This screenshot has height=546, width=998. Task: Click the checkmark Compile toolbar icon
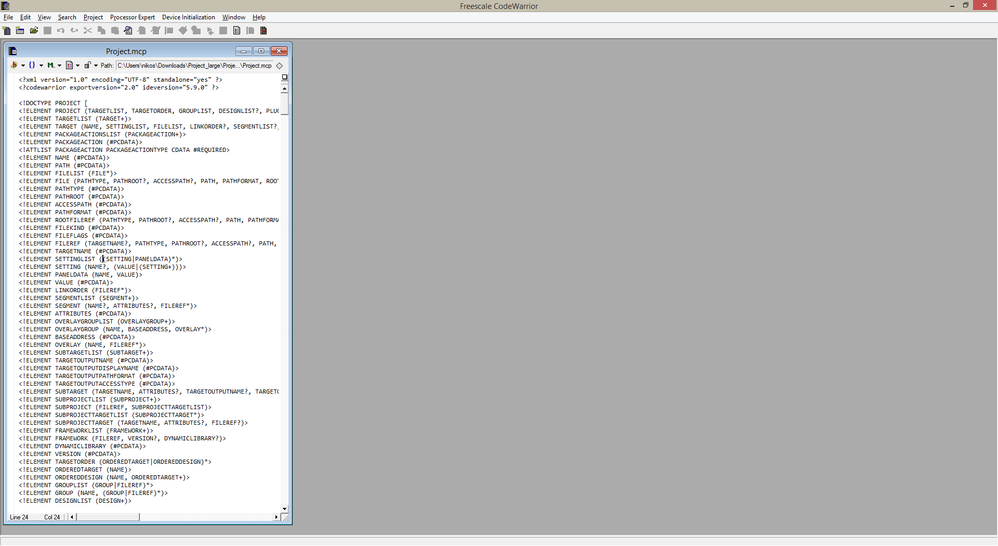tap(183, 31)
